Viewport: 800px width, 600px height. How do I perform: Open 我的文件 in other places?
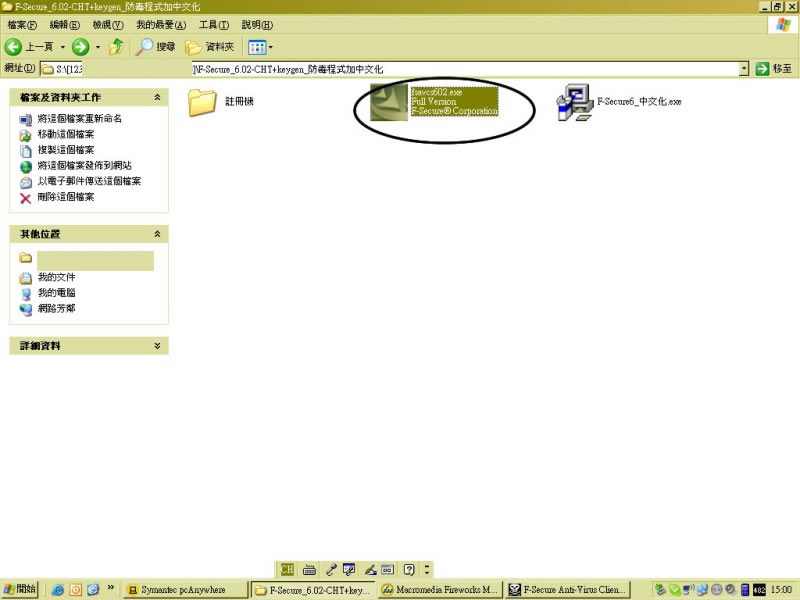pos(56,277)
